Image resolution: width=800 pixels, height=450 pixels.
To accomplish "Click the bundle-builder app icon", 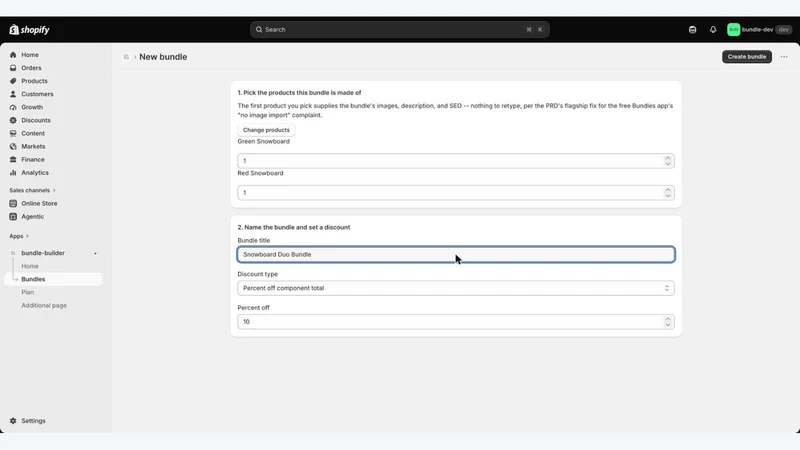I will pyautogui.click(x=13, y=253).
